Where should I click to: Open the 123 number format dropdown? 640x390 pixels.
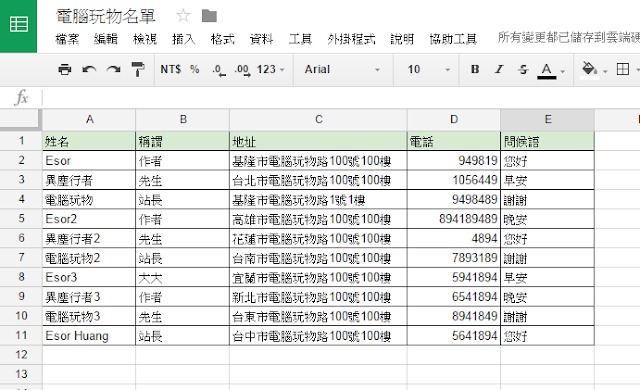pyautogui.click(x=270, y=69)
